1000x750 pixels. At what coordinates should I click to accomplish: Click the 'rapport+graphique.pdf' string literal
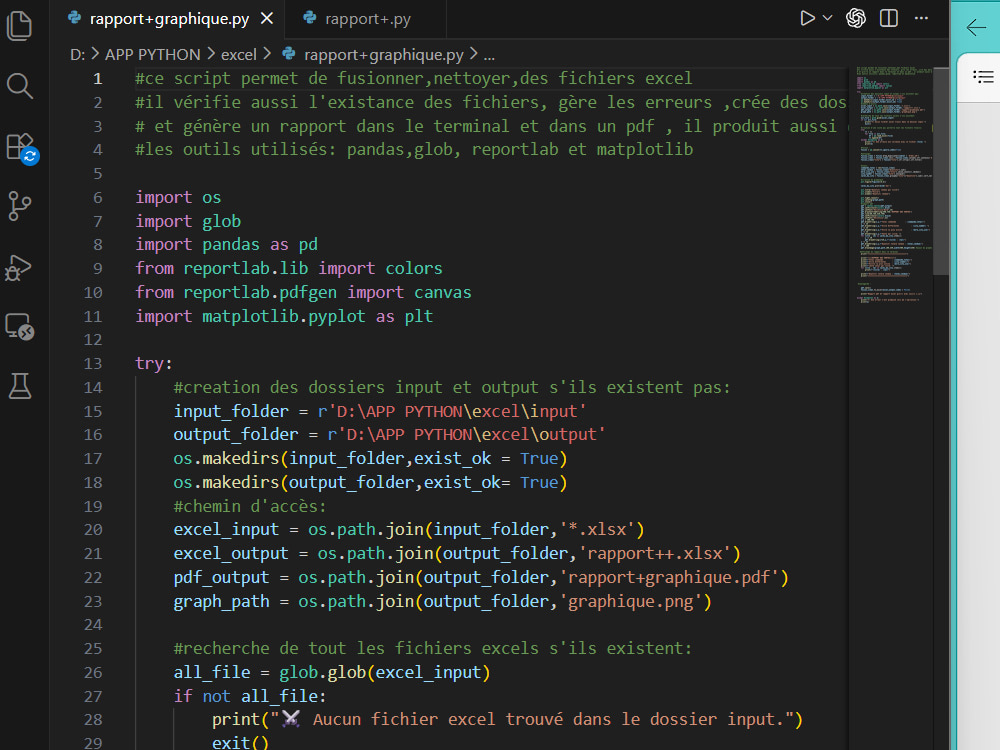(x=670, y=578)
